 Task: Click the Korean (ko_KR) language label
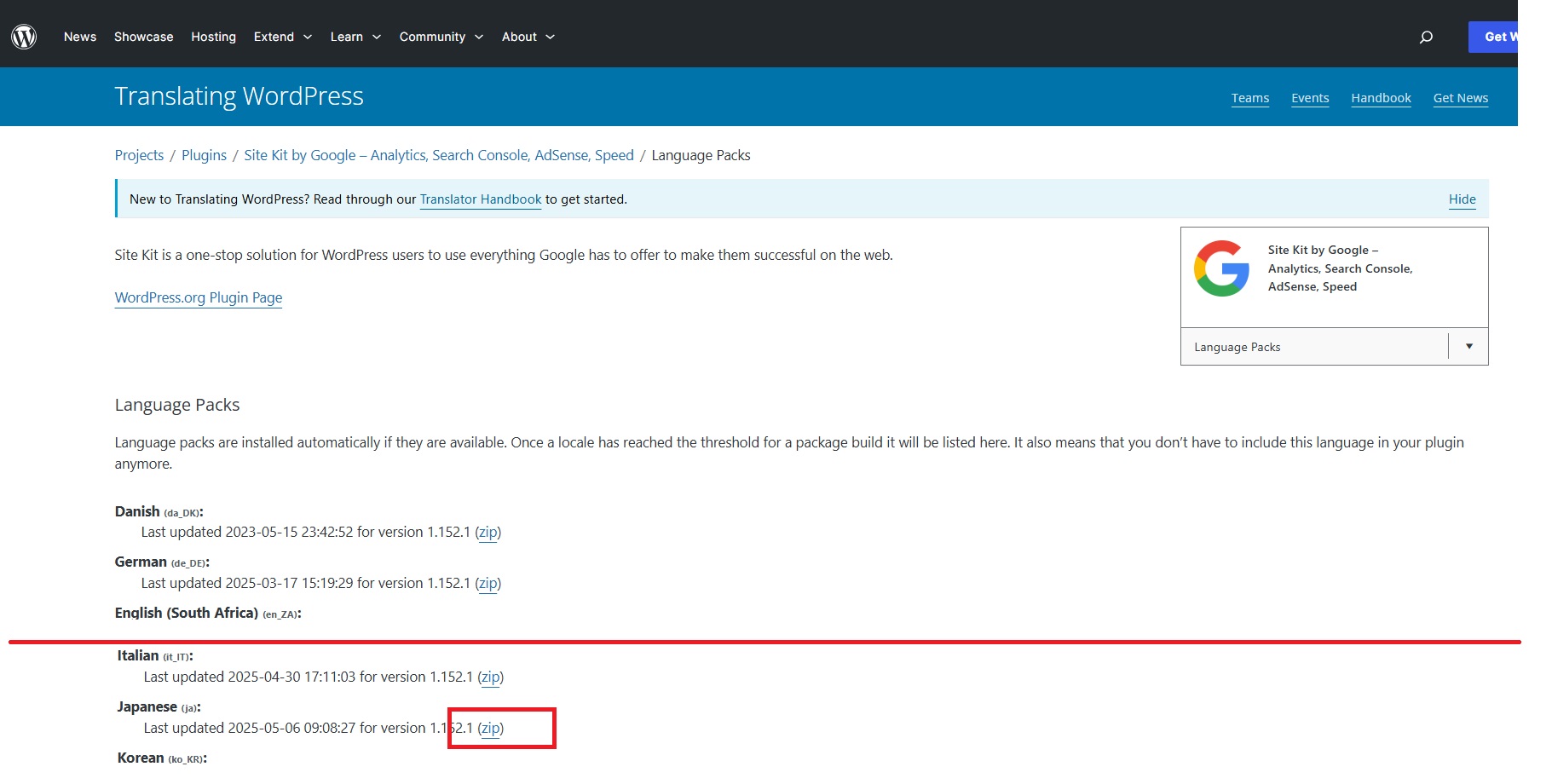(x=162, y=758)
